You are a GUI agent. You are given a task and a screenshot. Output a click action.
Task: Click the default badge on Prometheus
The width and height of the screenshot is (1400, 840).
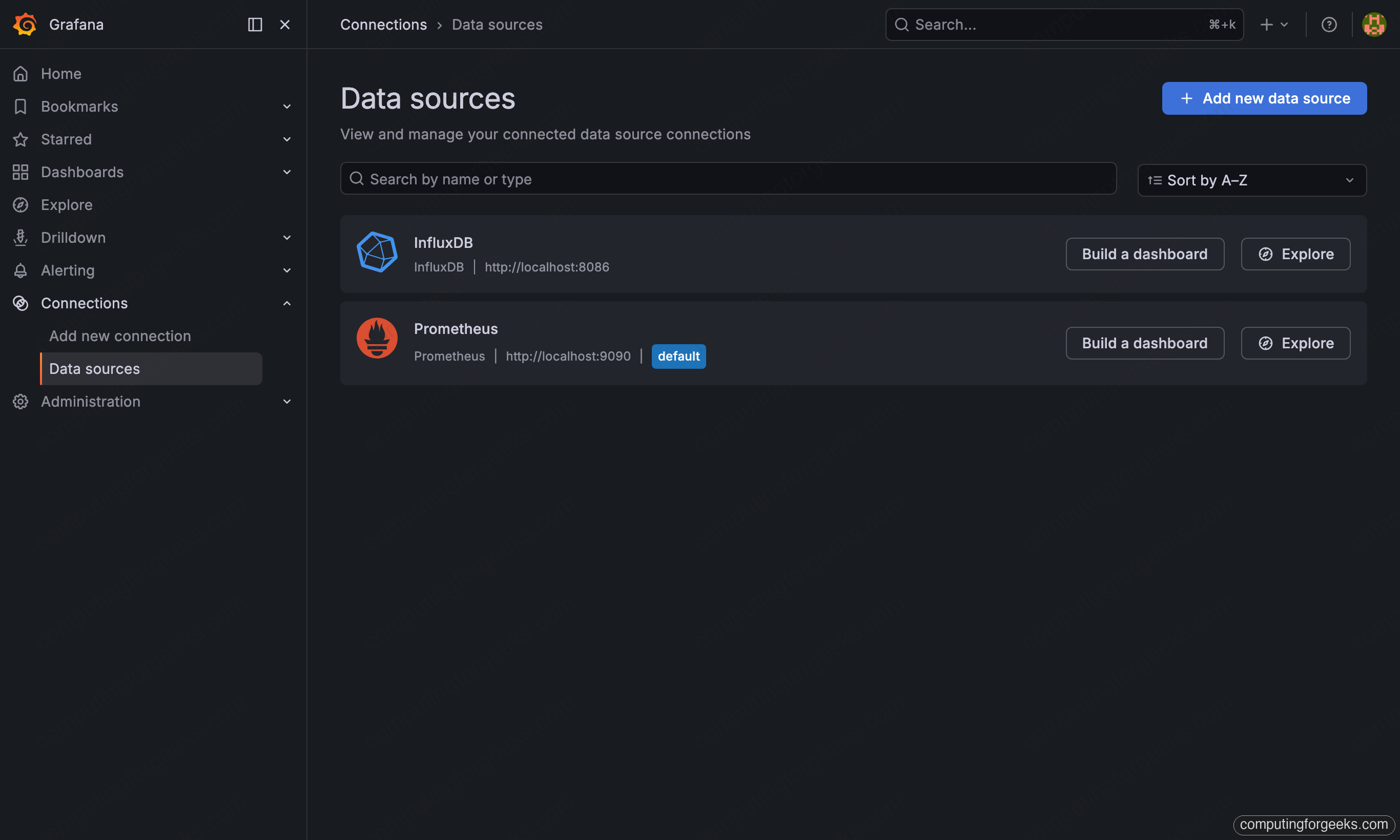tap(678, 356)
